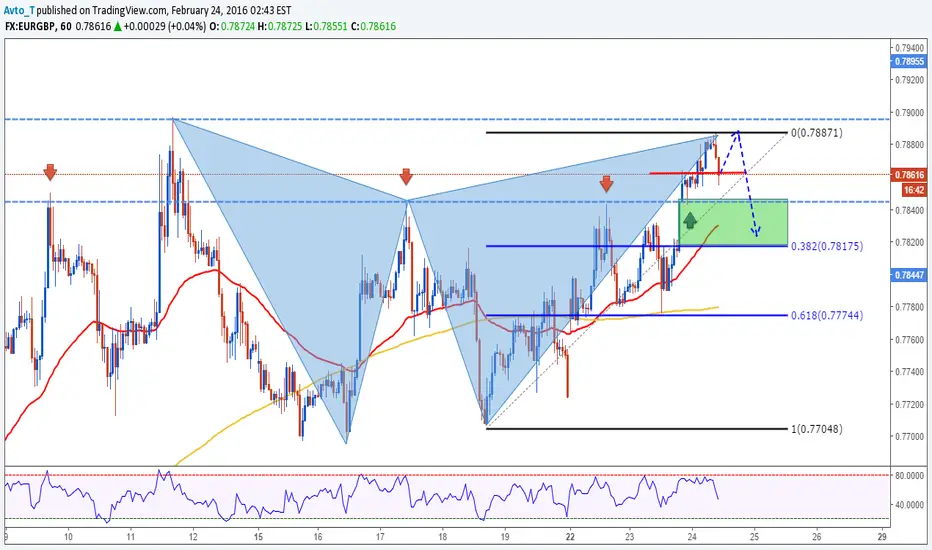
Task: Select the Fibonacci label 0.618(0.77744)
Action: 827,315
